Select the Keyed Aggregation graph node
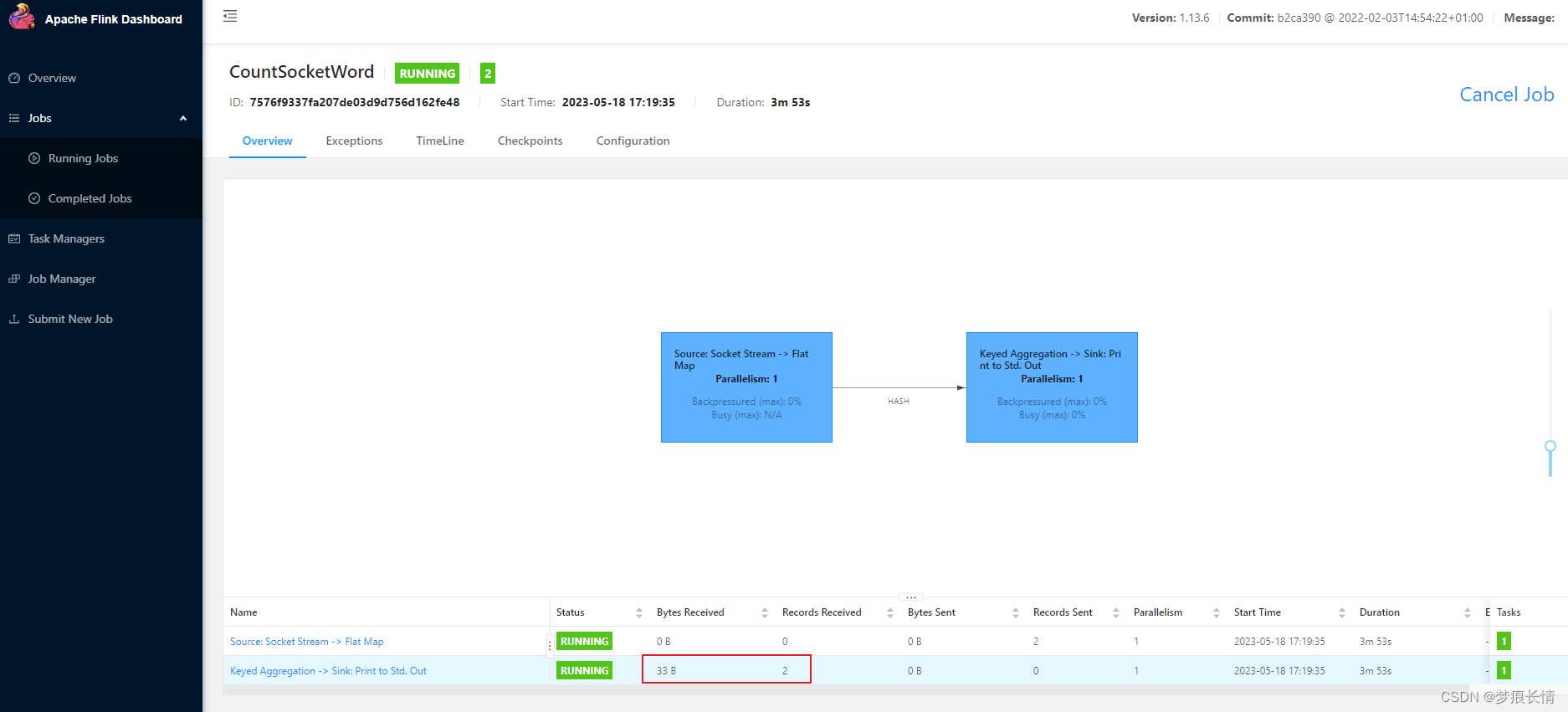The image size is (1568, 712). [1052, 387]
